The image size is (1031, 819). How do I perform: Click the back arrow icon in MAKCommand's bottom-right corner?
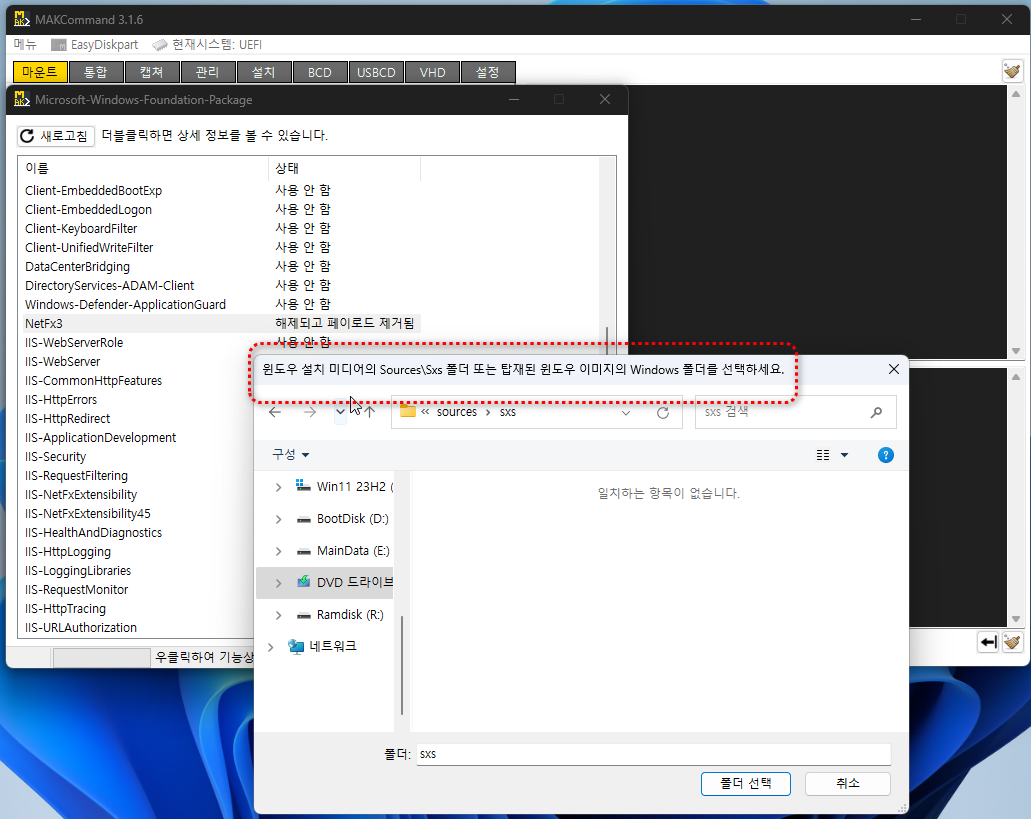tap(988, 642)
